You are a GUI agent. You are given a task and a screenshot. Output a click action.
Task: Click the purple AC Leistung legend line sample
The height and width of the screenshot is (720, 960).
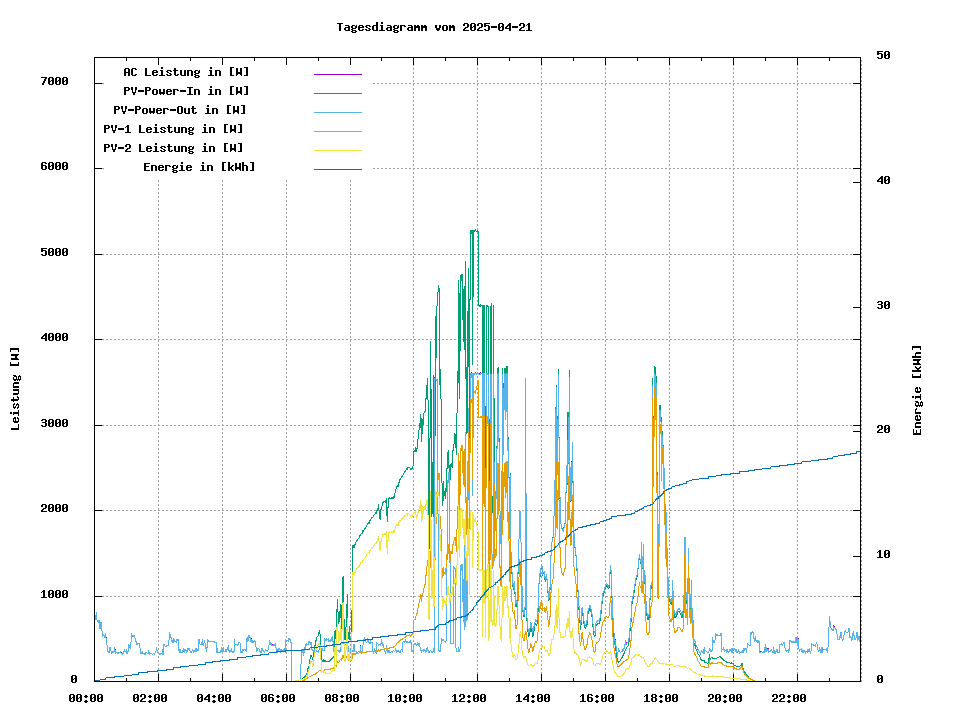(x=337, y=74)
